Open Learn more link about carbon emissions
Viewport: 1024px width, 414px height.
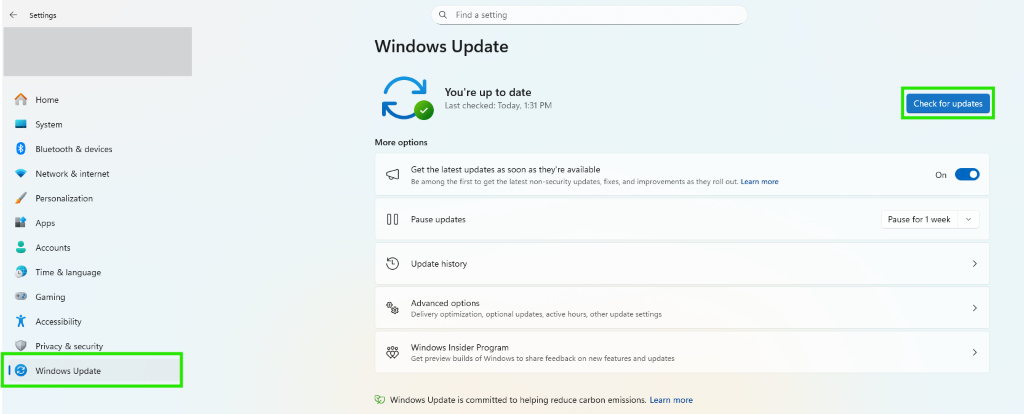coord(671,400)
